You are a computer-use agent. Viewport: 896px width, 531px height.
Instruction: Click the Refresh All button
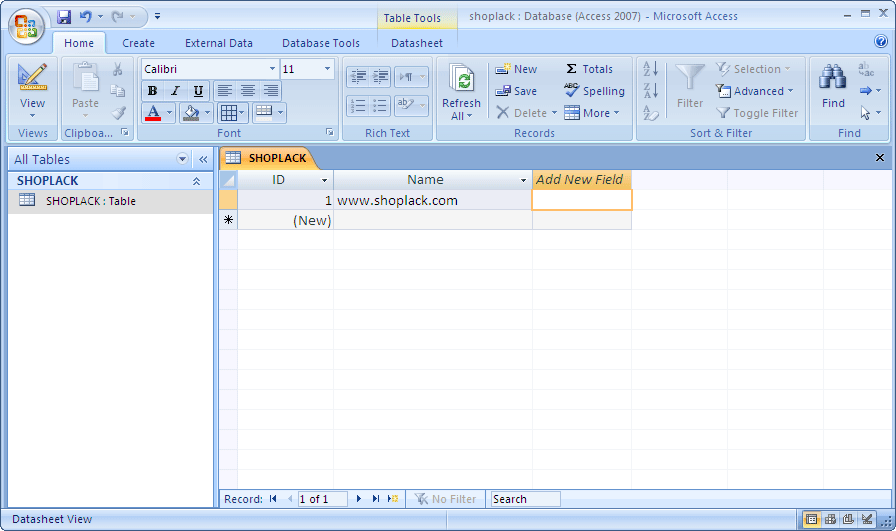(x=461, y=91)
